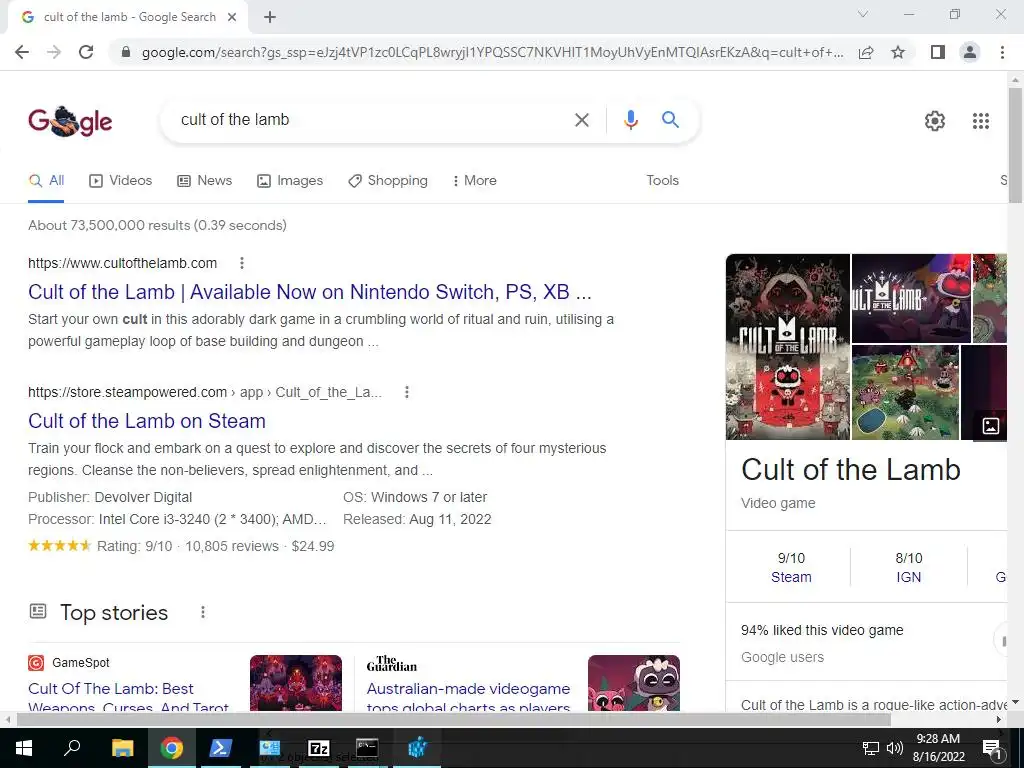1024x768 pixels.
Task: Open a new browser tab
Action: tap(270, 17)
